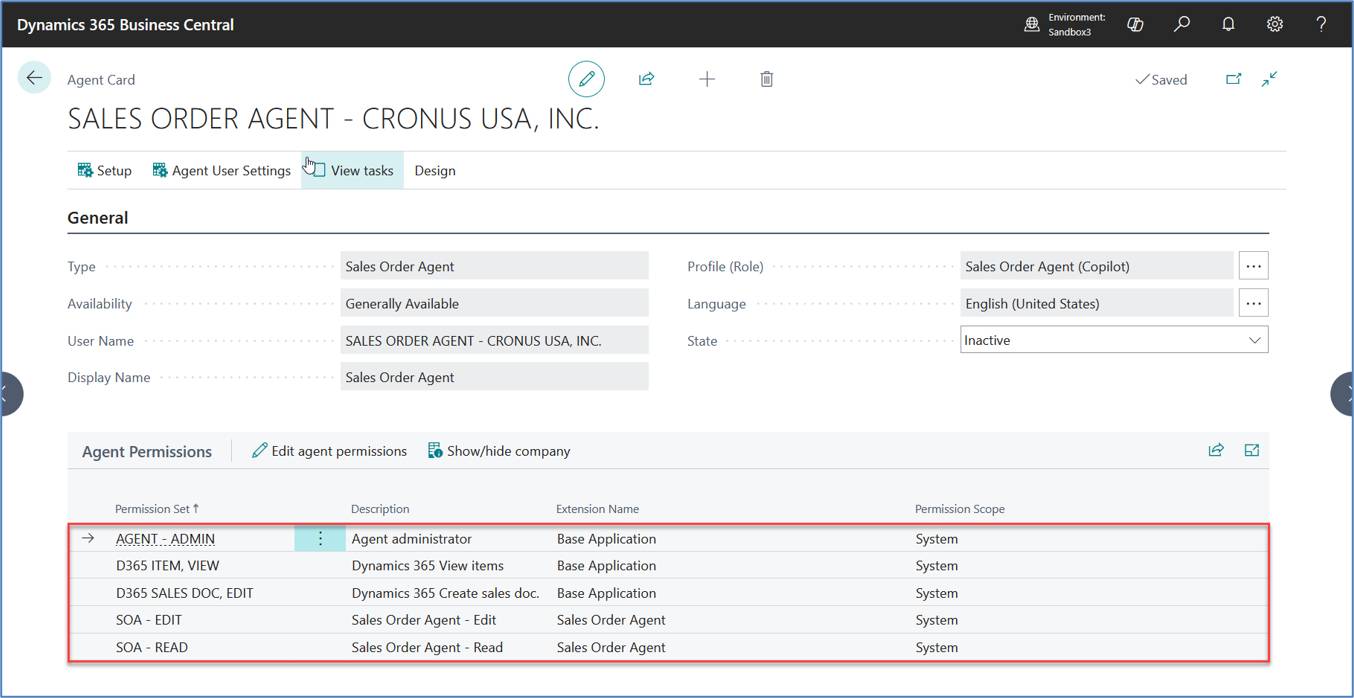Go to previous record on left edge
1354x698 pixels.
[10, 394]
